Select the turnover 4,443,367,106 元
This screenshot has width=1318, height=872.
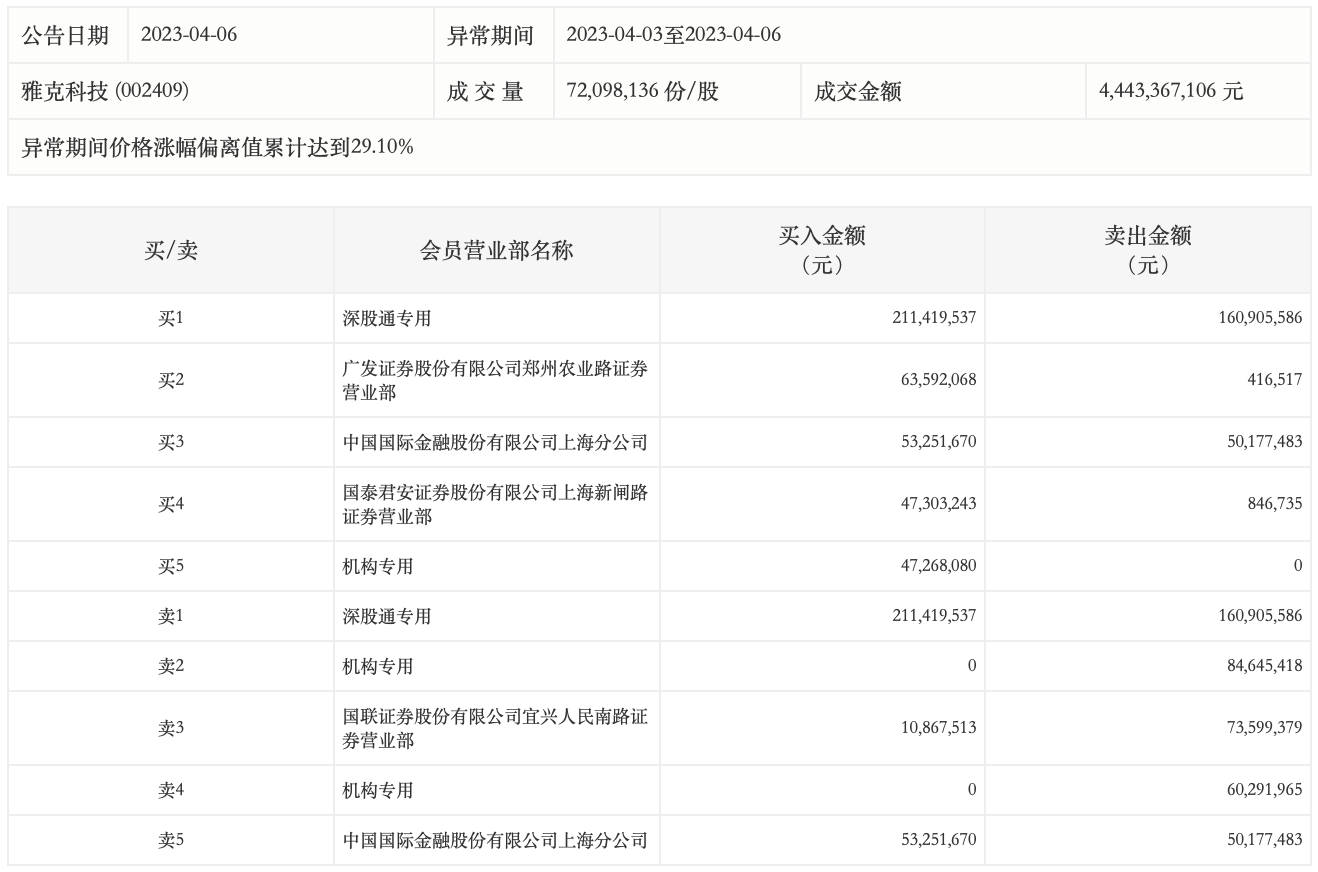tap(1171, 91)
